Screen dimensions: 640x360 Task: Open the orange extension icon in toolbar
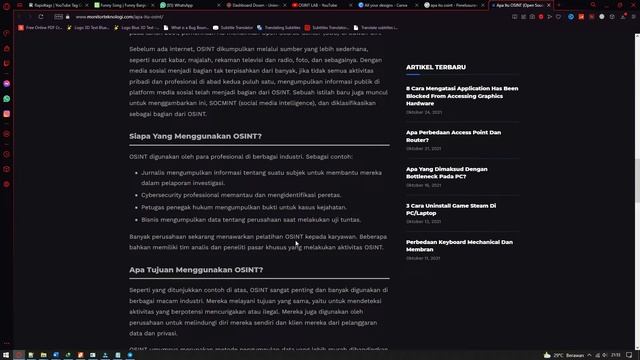[x=581, y=17]
